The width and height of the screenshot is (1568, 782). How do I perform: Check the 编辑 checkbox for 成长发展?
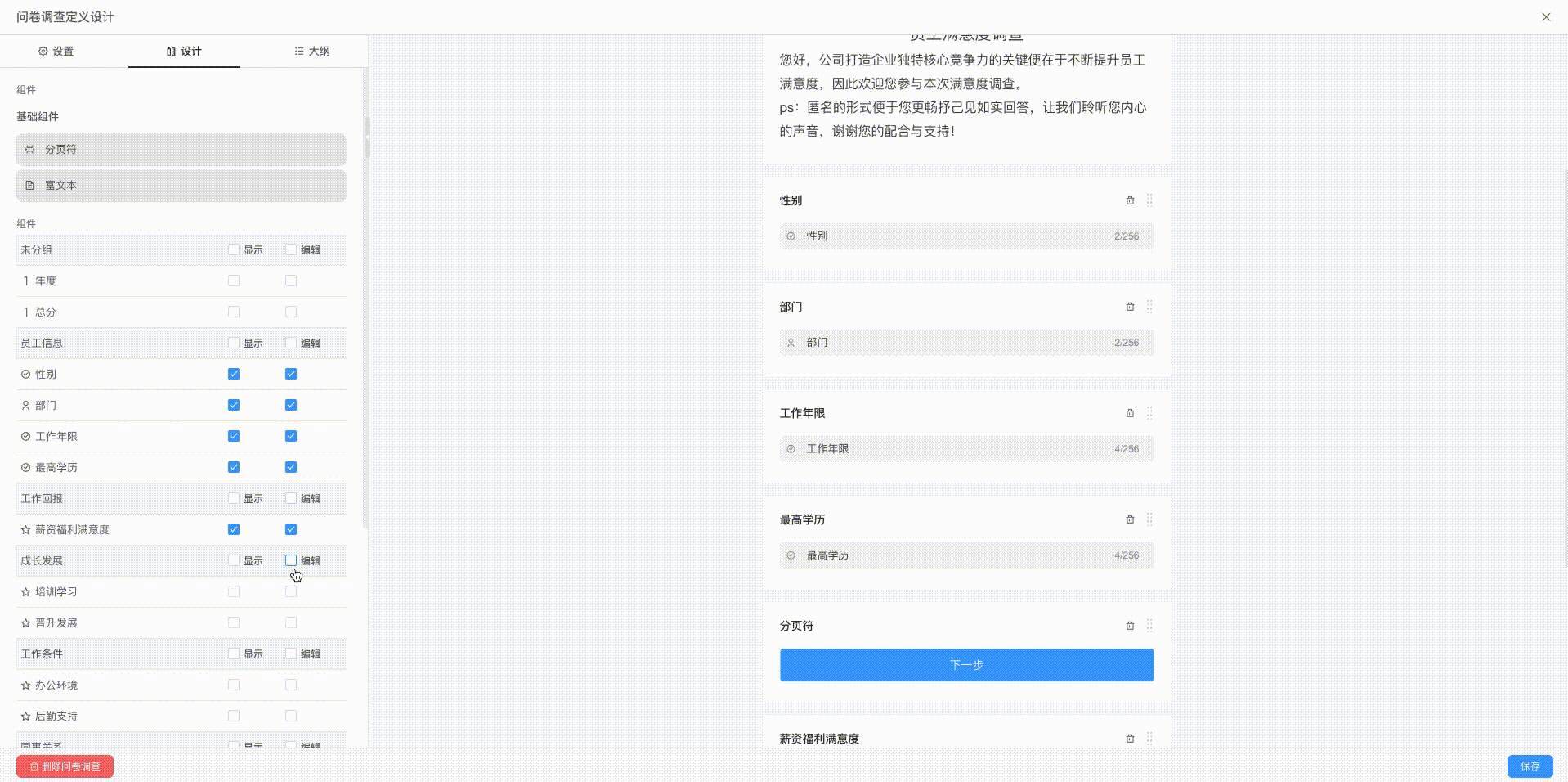(x=290, y=560)
